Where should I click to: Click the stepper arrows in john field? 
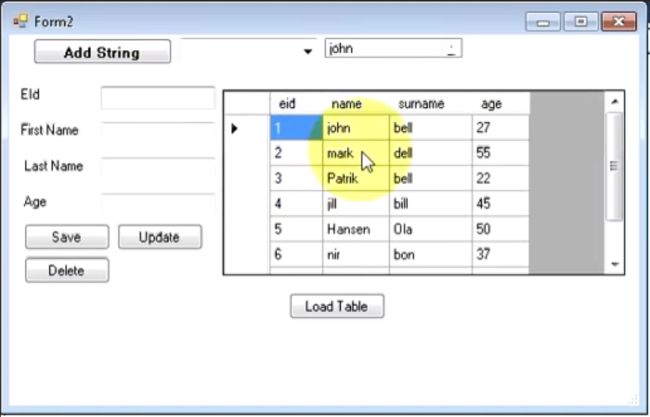(x=451, y=48)
